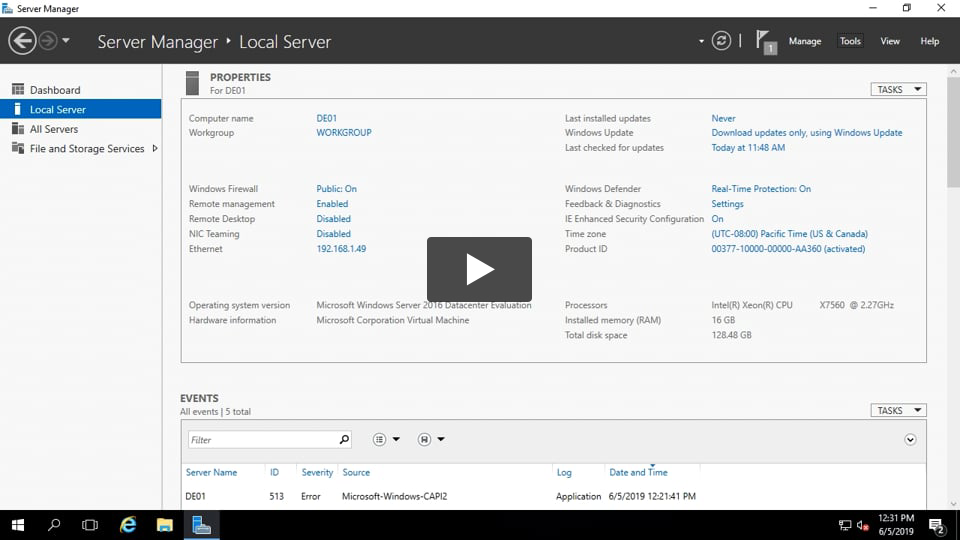960x540 pixels.
Task: Open the Properties TASKS dropdown
Action: 898,89
